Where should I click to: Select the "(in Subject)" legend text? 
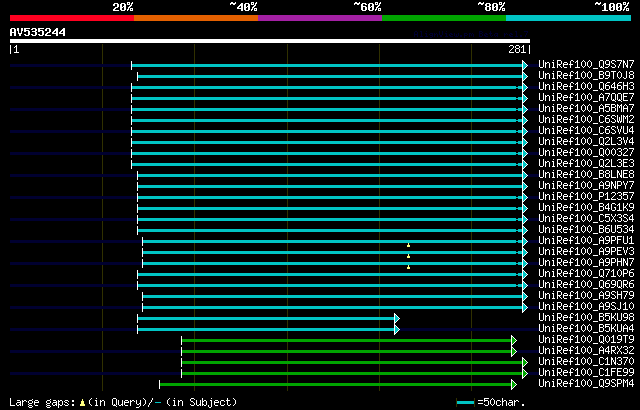click(x=202, y=402)
